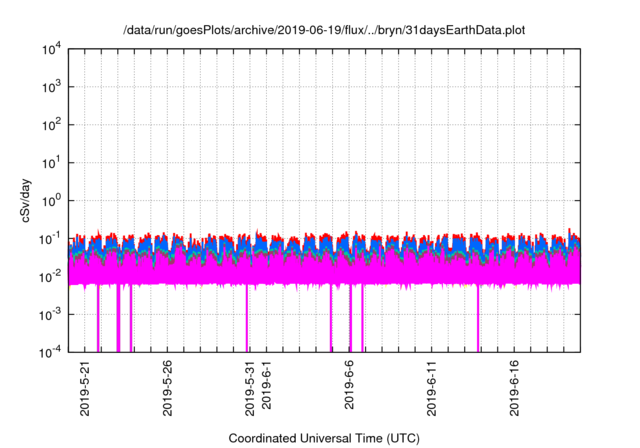Click the 2019-5-26 date label
Image resolution: width=640 pixels, height=448 pixels.
pos(167,388)
